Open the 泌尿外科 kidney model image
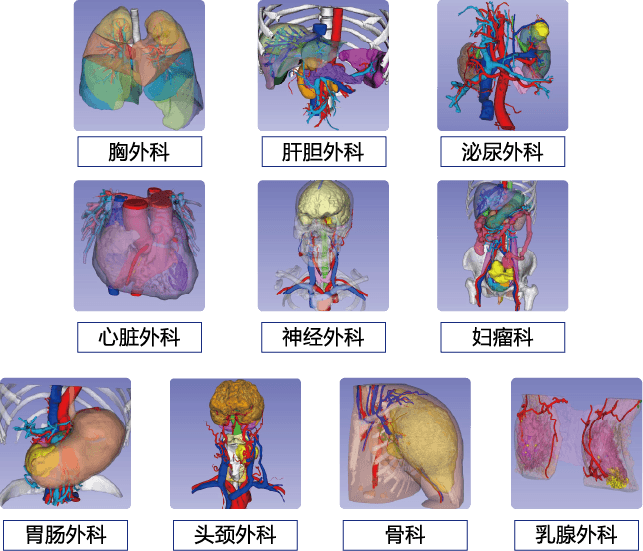 click(503, 66)
